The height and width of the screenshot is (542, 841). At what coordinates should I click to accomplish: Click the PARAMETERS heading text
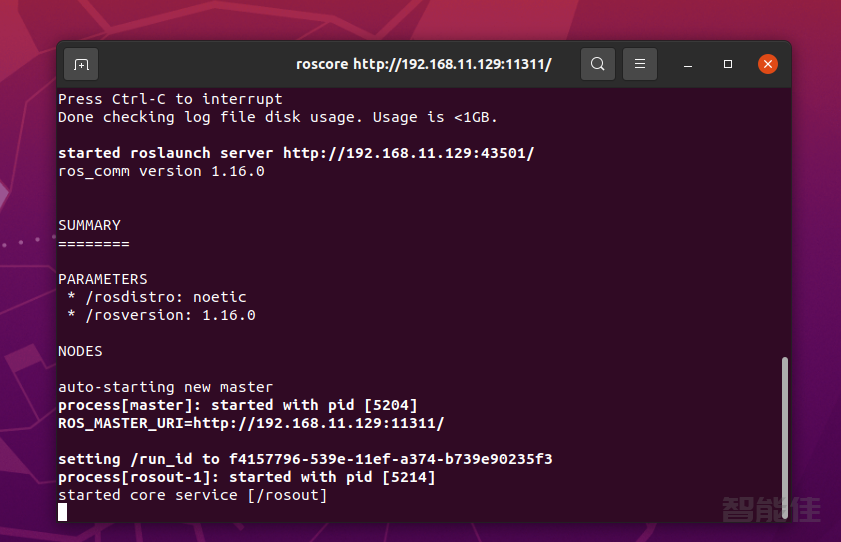102,279
